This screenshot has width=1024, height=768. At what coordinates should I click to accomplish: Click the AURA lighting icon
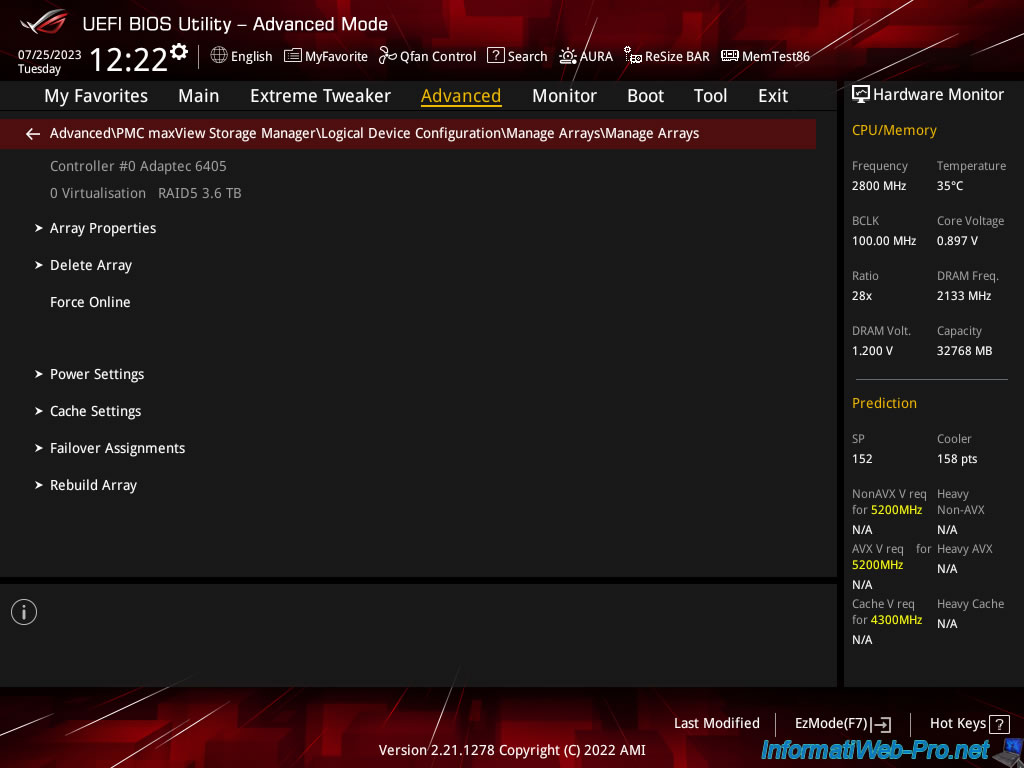tap(568, 56)
